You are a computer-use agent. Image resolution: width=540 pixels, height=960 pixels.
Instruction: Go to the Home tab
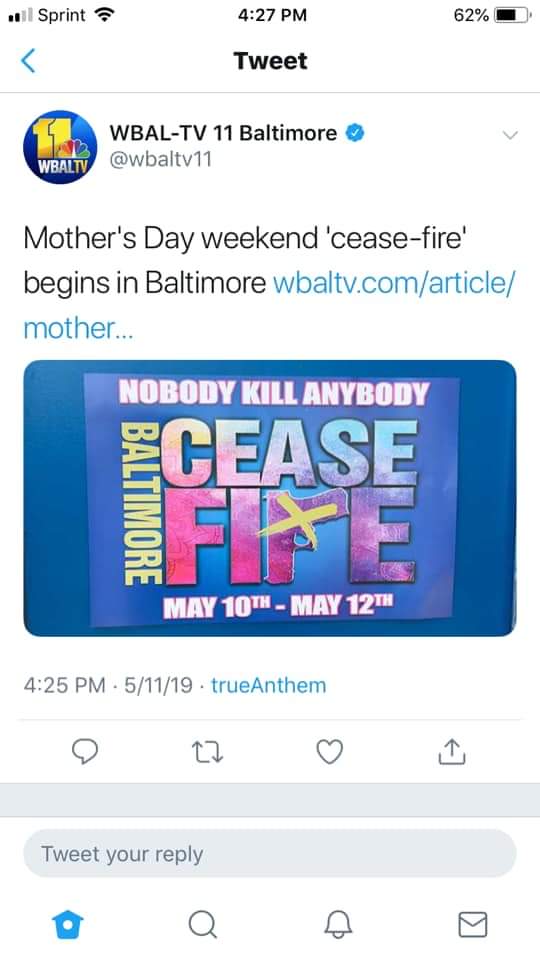point(67,924)
